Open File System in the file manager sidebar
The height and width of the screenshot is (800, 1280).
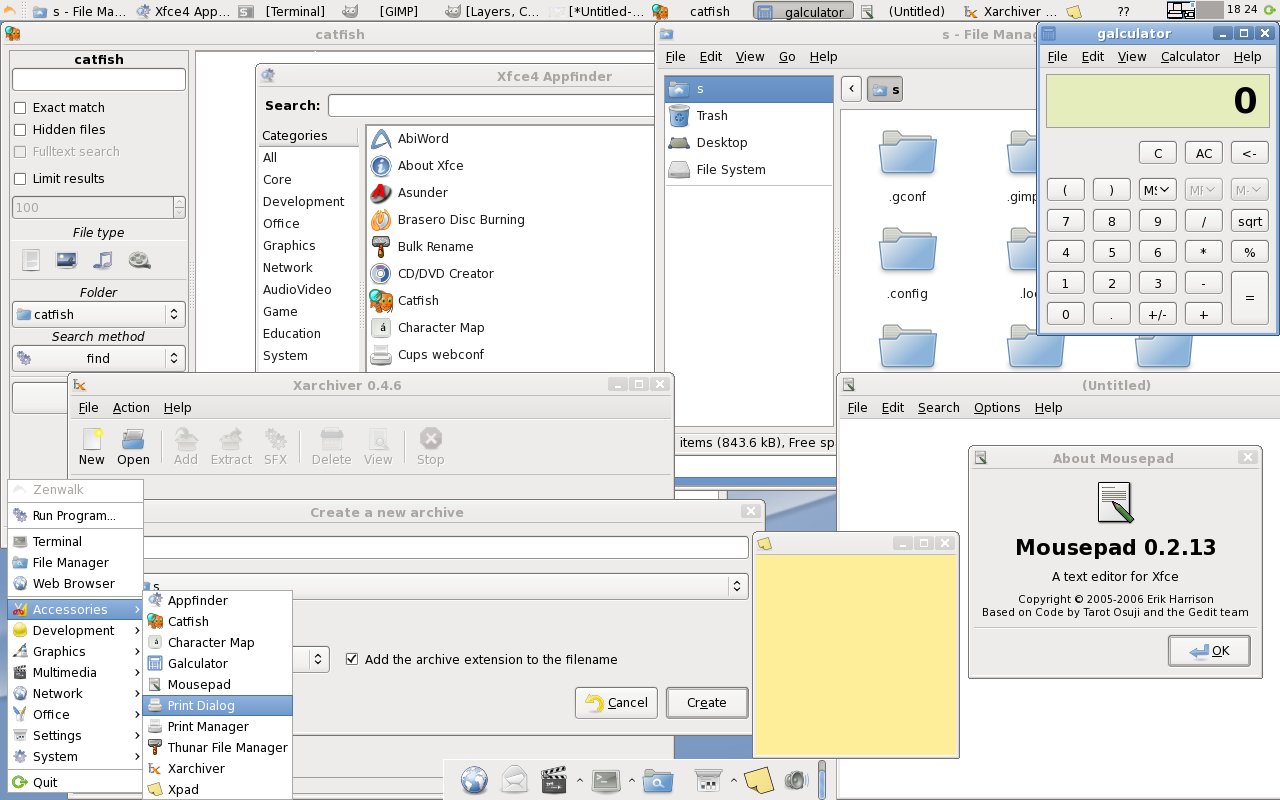[748, 170]
